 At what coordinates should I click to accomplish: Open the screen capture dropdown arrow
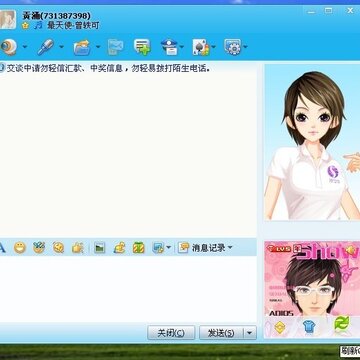click(168, 248)
